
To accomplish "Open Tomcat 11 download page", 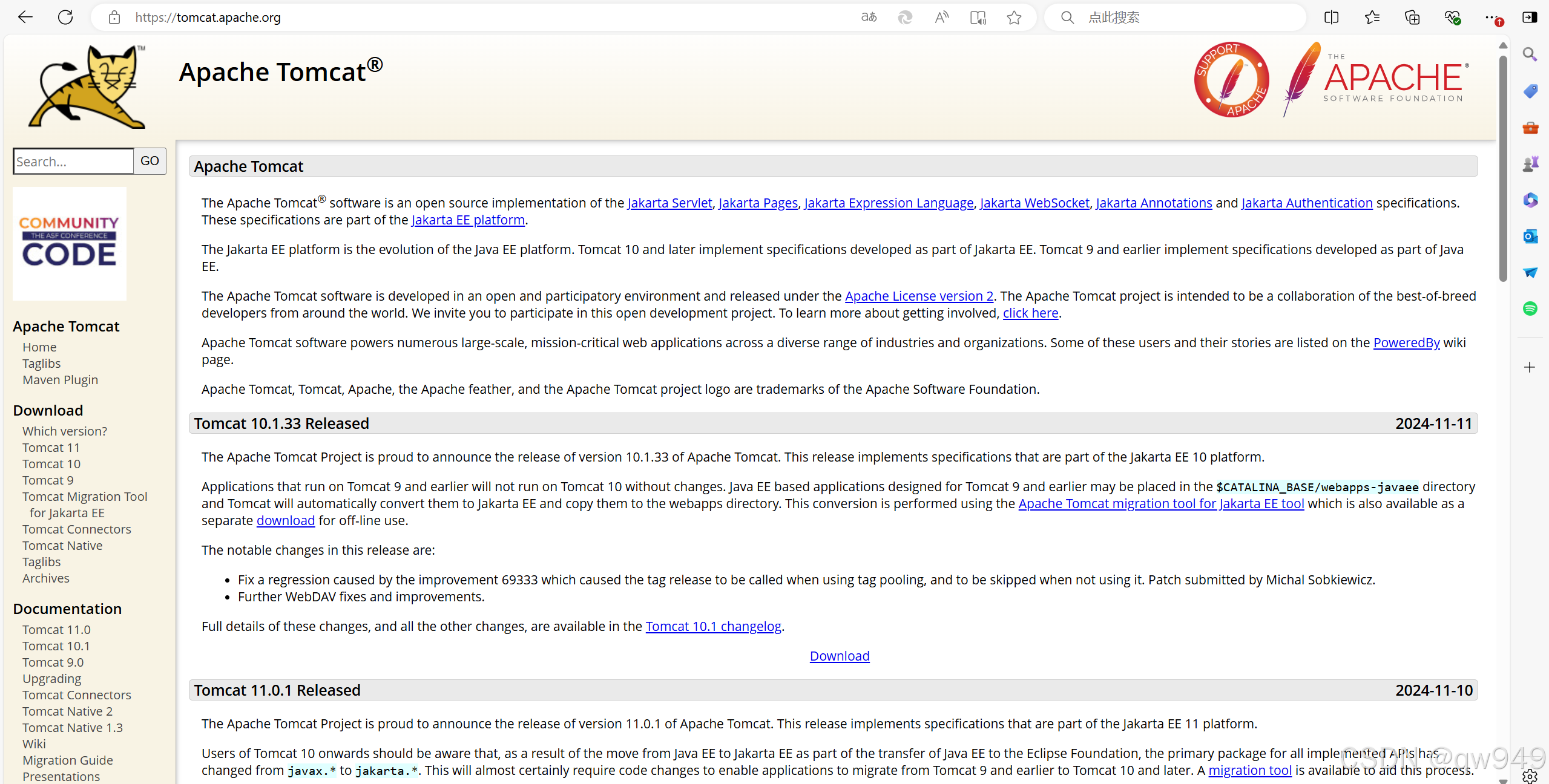I will coord(51,448).
